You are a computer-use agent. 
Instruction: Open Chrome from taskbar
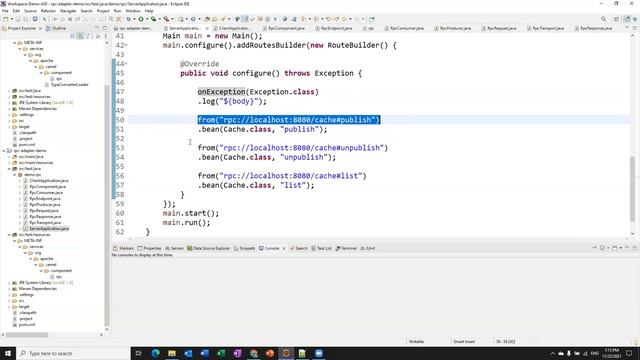click(x=253, y=353)
